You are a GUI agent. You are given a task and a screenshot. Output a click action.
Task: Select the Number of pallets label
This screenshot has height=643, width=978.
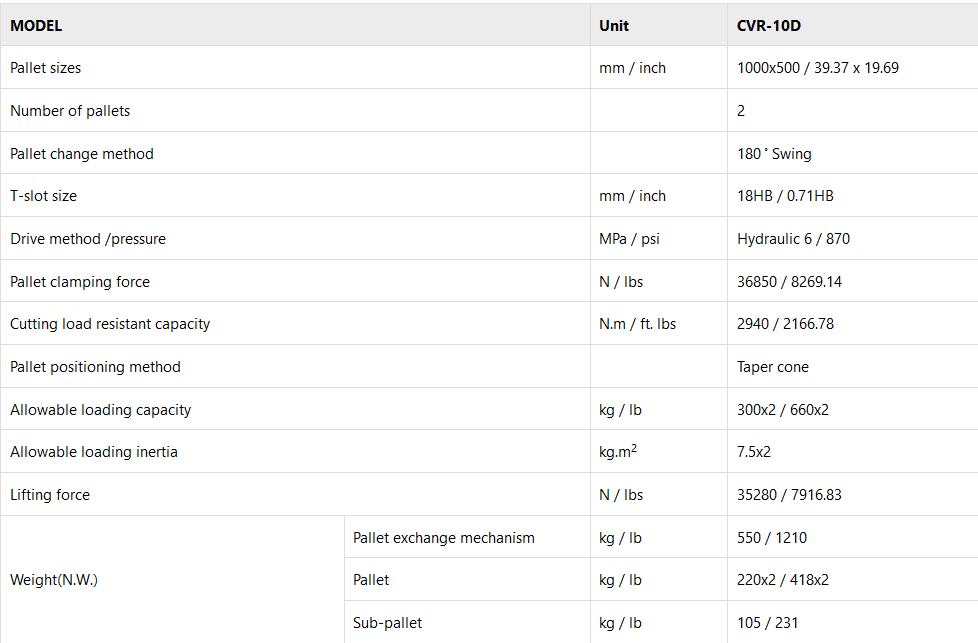70,111
